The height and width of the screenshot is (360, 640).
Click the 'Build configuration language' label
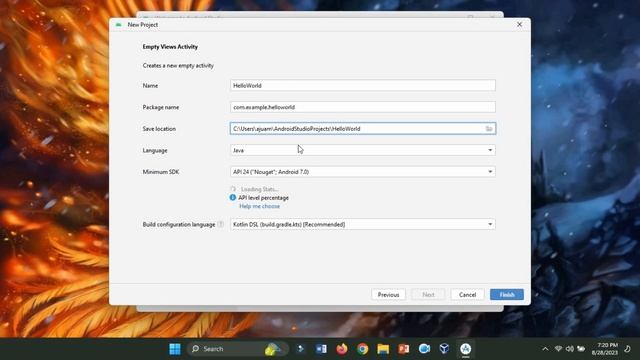179,224
